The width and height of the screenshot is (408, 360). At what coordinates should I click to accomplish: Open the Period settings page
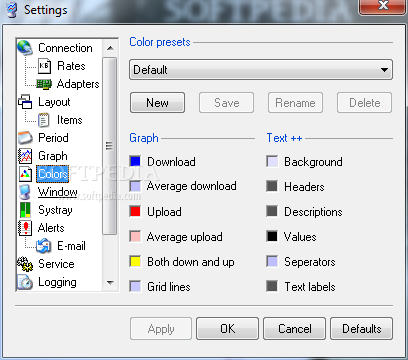(x=53, y=138)
